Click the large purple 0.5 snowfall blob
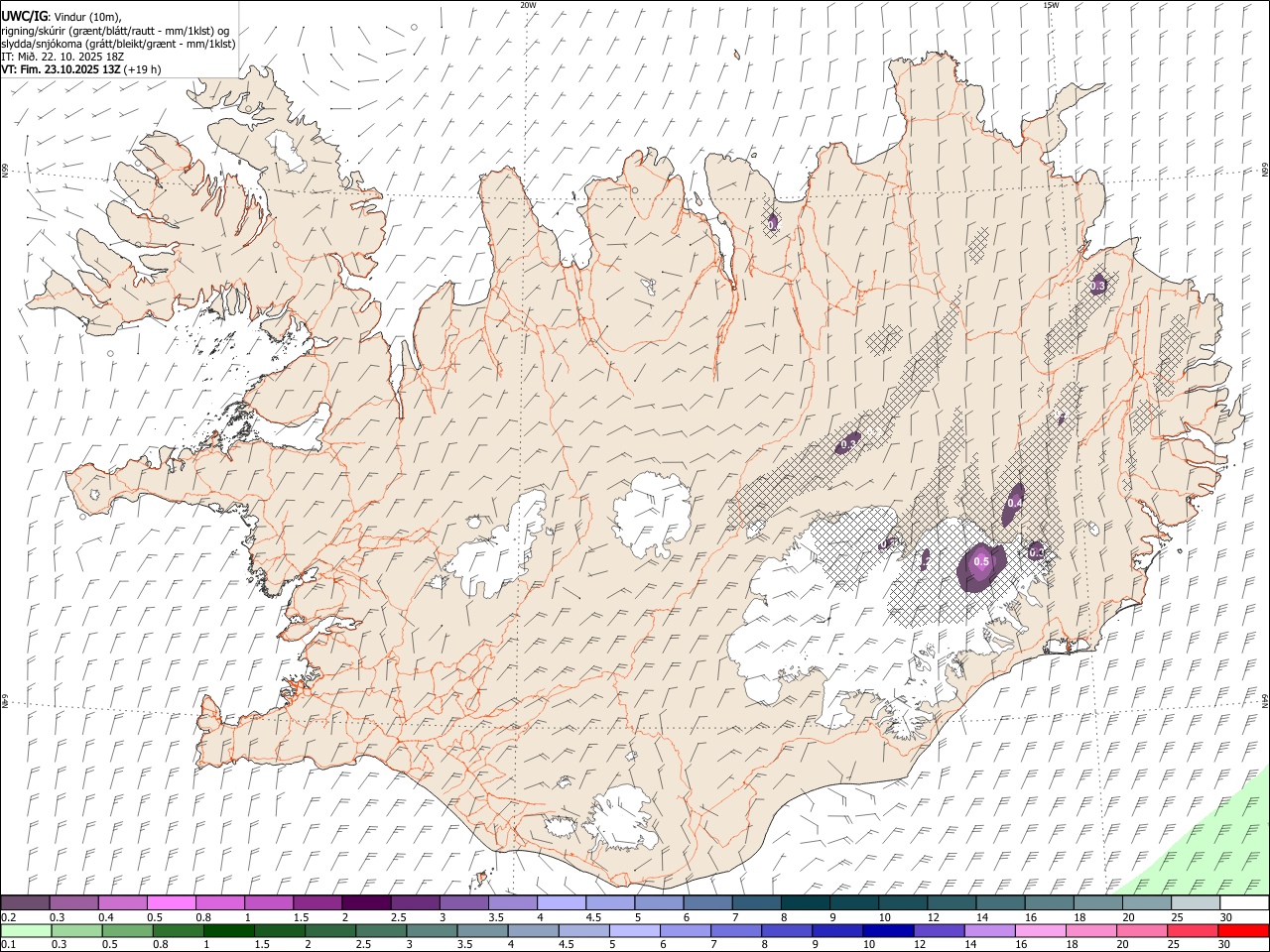1270x952 pixels. (x=981, y=566)
